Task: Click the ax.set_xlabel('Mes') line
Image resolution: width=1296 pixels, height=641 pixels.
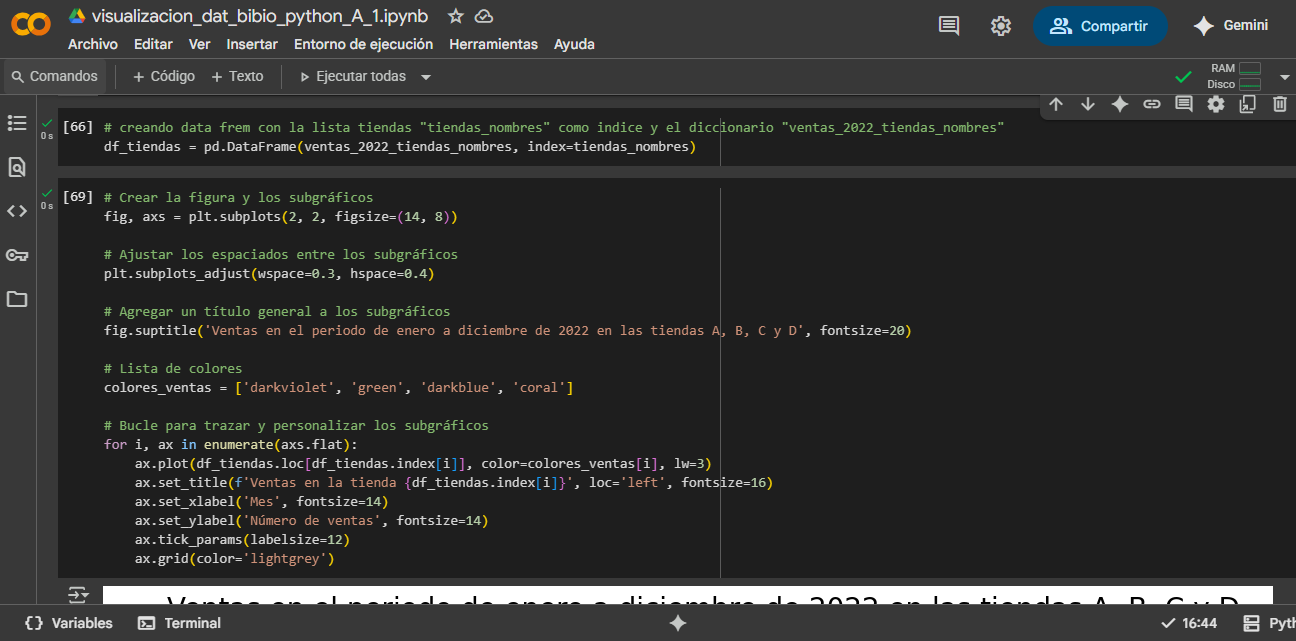Action: pyautogui.click(x=261, y=501)
